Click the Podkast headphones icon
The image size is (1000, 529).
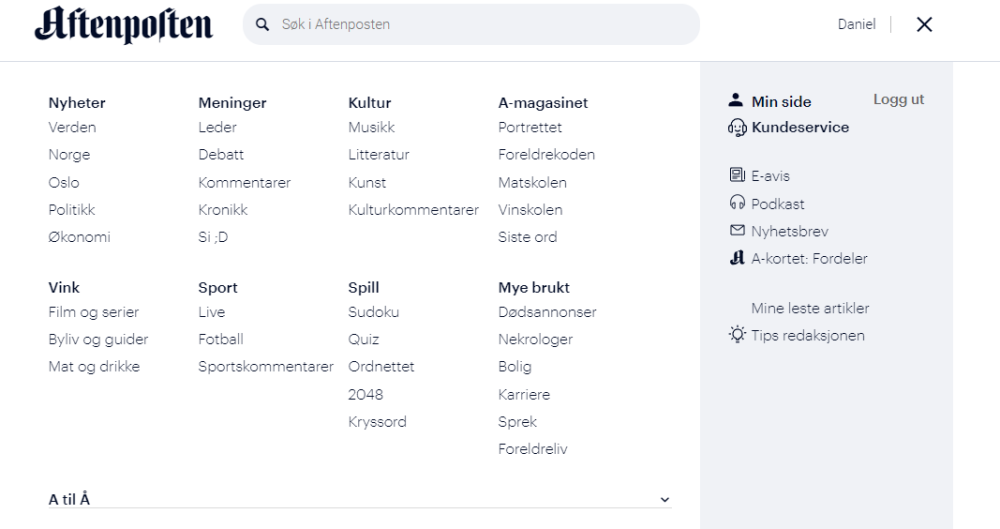tap(737, 204)
